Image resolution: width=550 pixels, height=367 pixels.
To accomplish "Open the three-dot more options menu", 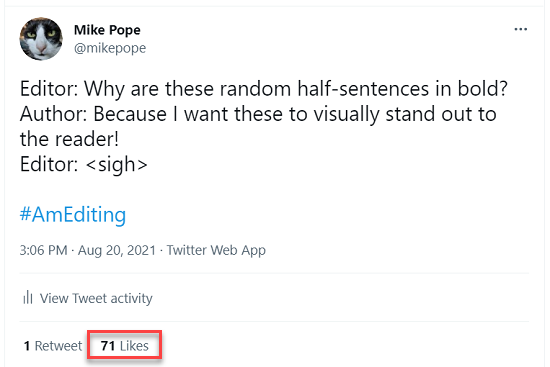I will pyautogui.click(x=521, y=29).
